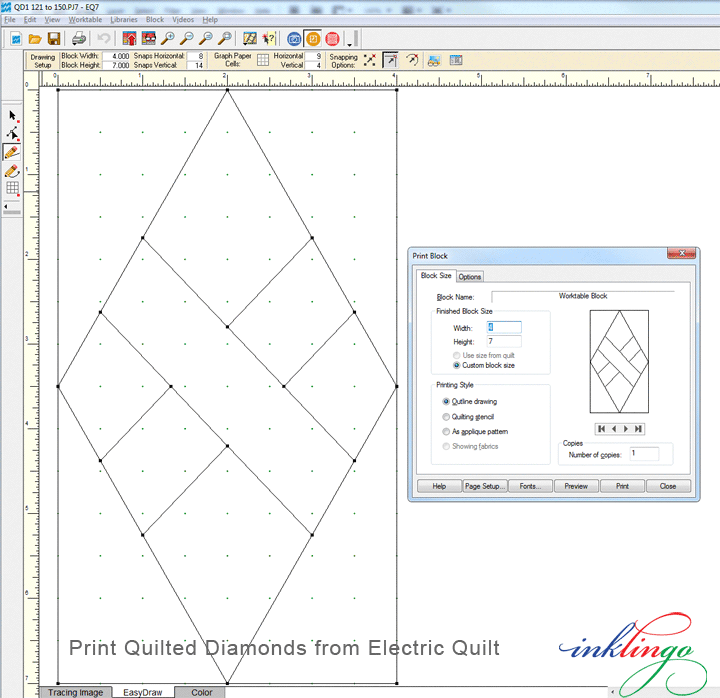Open the worktable tools dropdown arrow in toolbar
The image size is (720, 698).
pyautogui.click(x=349, y=45)
